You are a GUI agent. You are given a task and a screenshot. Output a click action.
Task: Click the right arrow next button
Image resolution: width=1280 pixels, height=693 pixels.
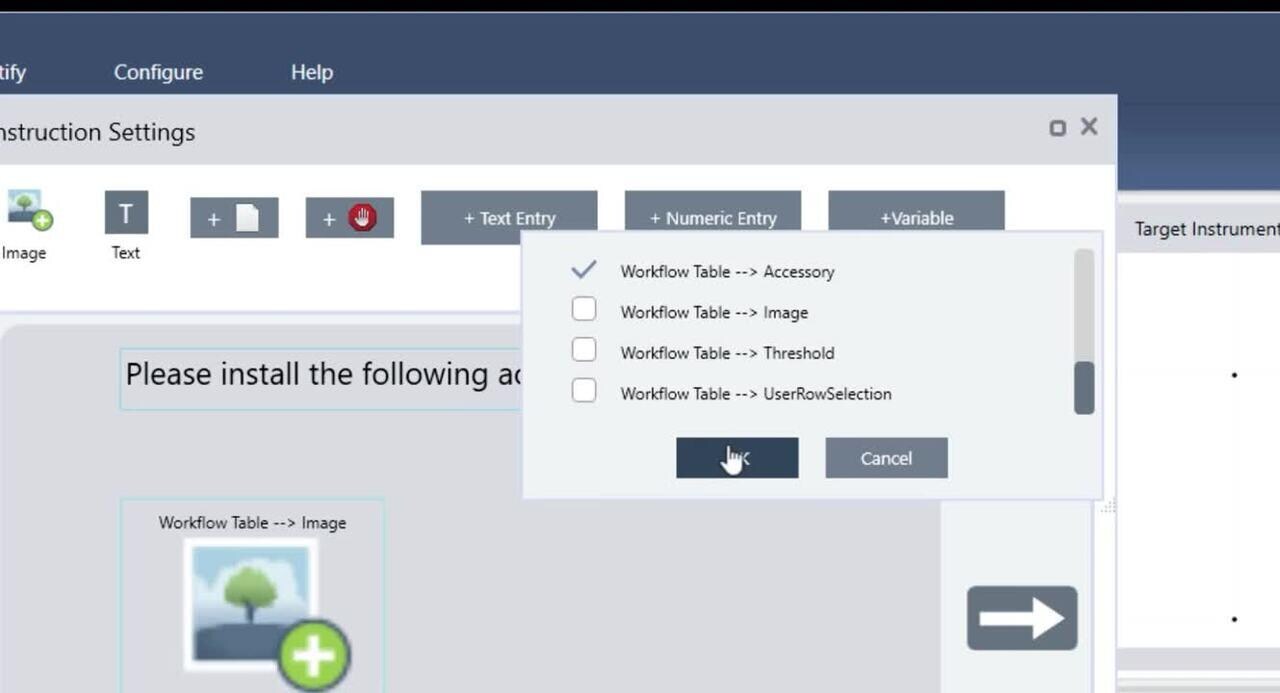click(1021, 618)
